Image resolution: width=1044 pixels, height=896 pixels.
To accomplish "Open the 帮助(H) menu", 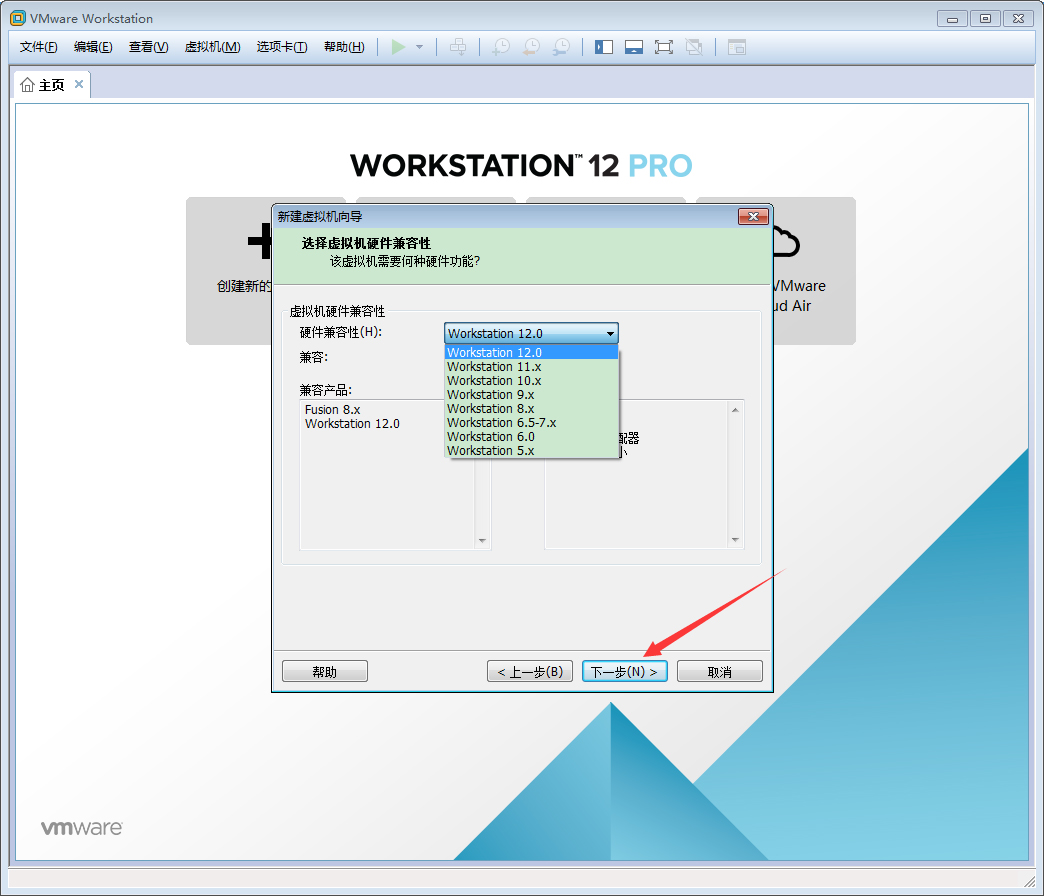I will (x=344, y=47).
